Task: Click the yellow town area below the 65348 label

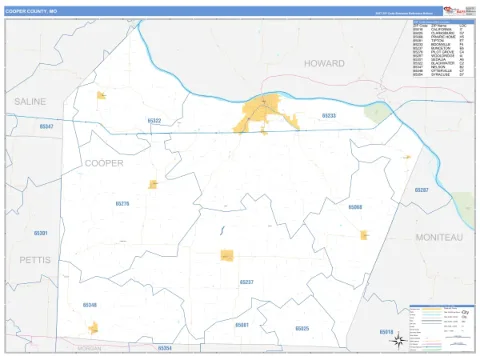Action: [94, 328]
